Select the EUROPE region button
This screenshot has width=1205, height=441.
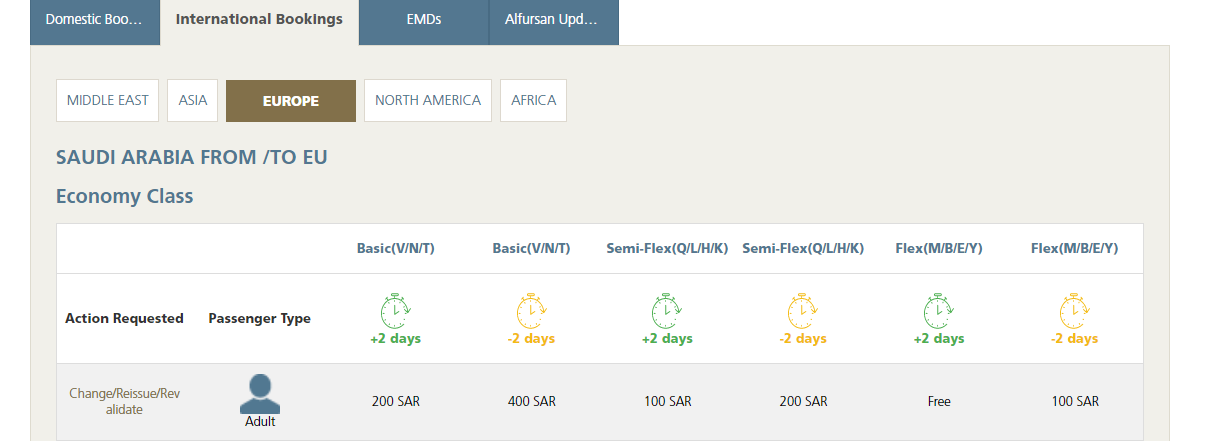pyautogui.click(x=291, y=101)
